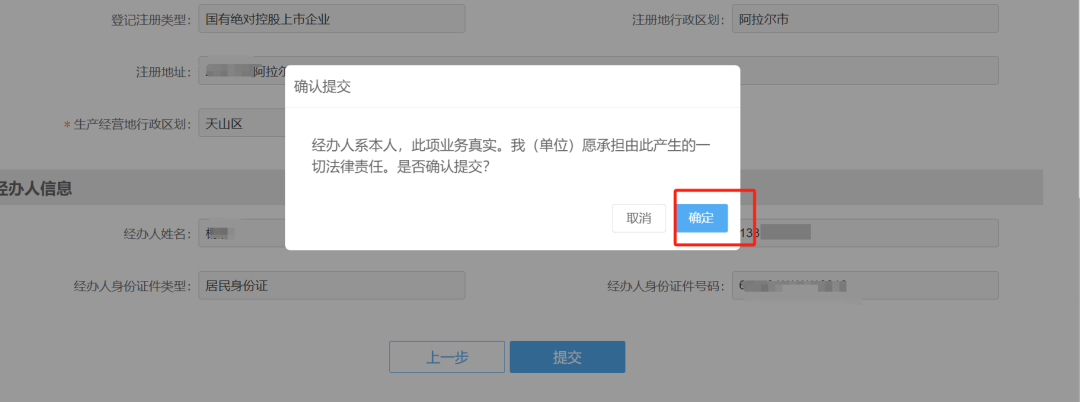Go back using the 上一步 button
The width and height of the screenshot is (1080, 402).
(x=447, y=357)
